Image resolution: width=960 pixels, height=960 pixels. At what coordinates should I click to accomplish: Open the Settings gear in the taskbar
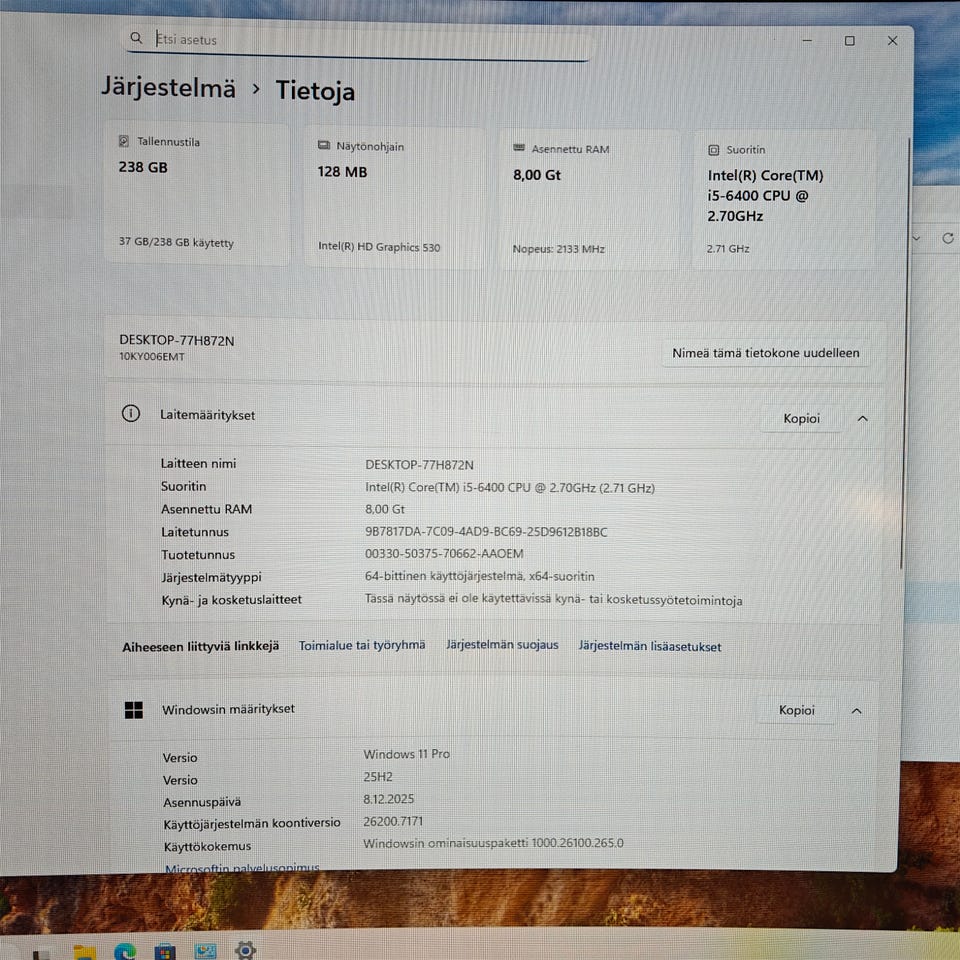[x=245, y=950]
